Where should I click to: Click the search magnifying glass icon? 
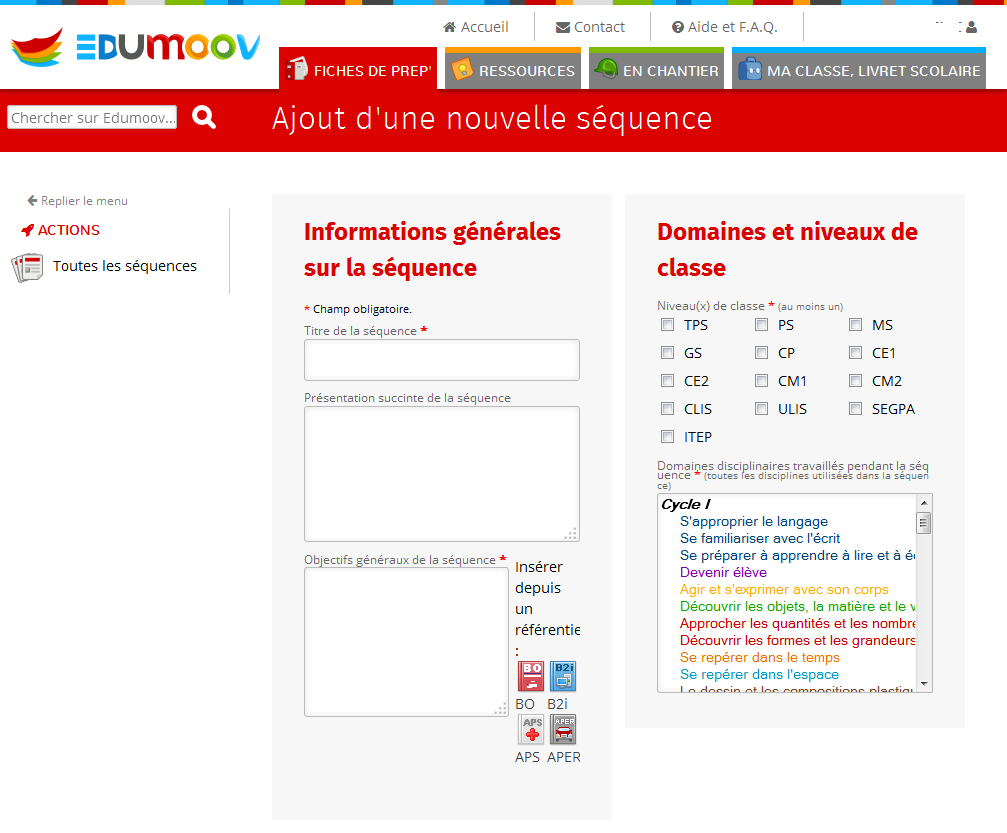[204, 118]
